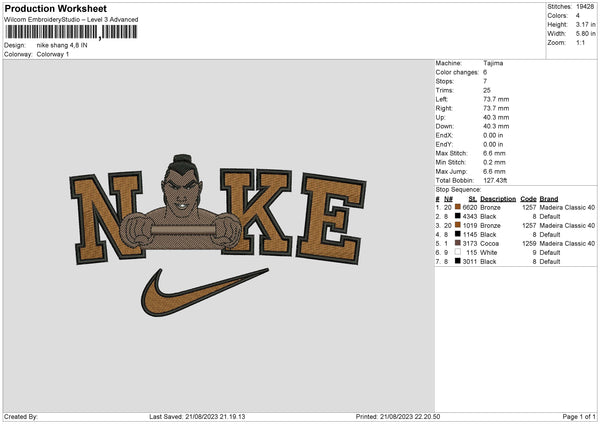The width and height of the screenshot is (600, 424).
Task: Click the Nike swoosh in the design preview
Action: point(204,293)
